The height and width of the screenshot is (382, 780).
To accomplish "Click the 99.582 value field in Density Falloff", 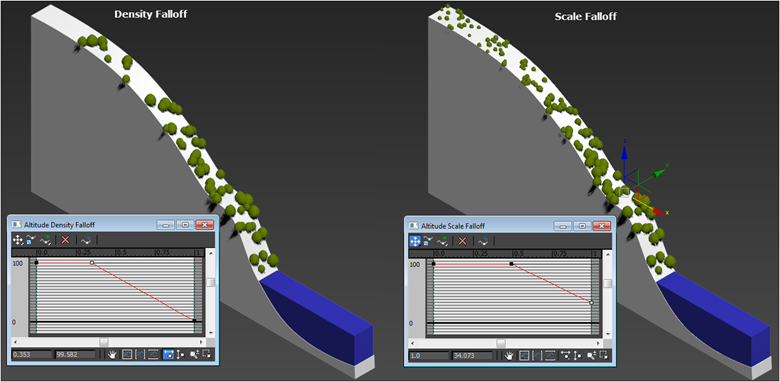I will pyautogui.click(x=76, y=355).
